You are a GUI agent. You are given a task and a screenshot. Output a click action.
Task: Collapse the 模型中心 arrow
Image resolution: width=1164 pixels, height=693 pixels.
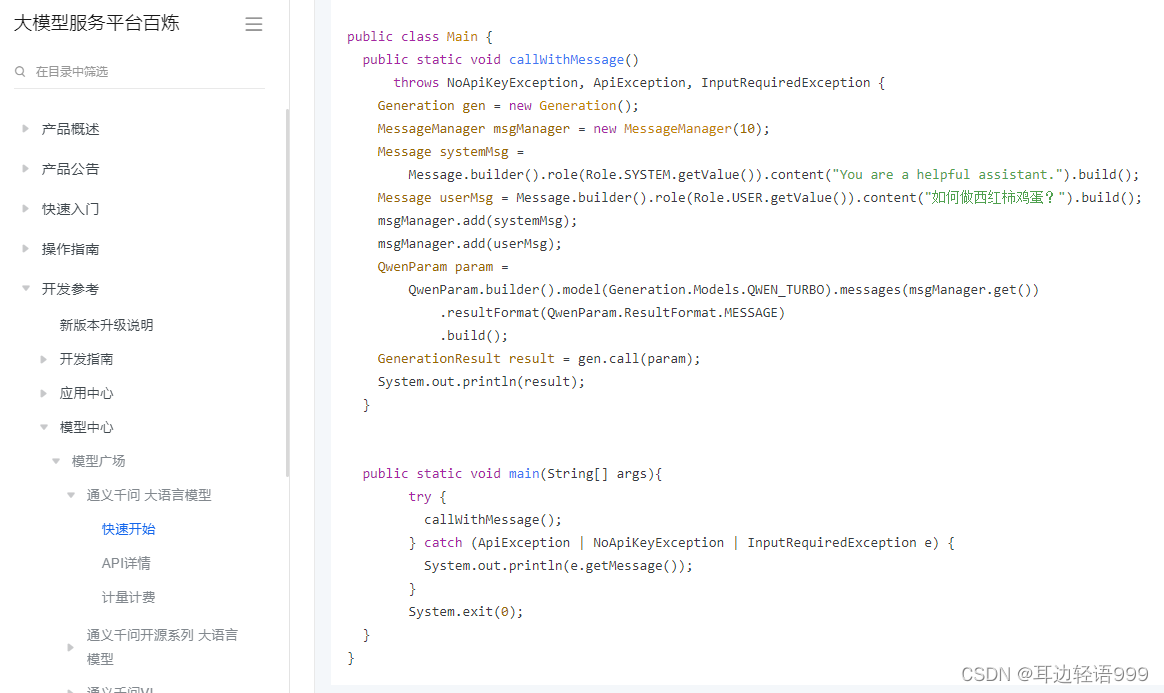[43, 427]
